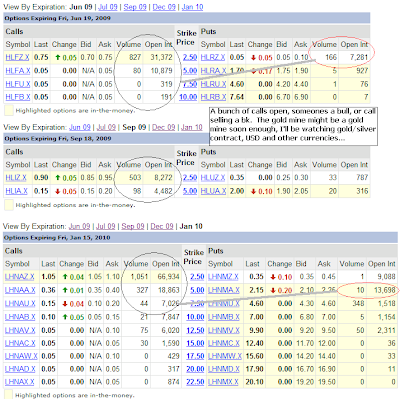The image size is (400, 399).
Task: Open the LHNAU.X January call symbol
Action: pyautogui.click(x=20, y=303)
